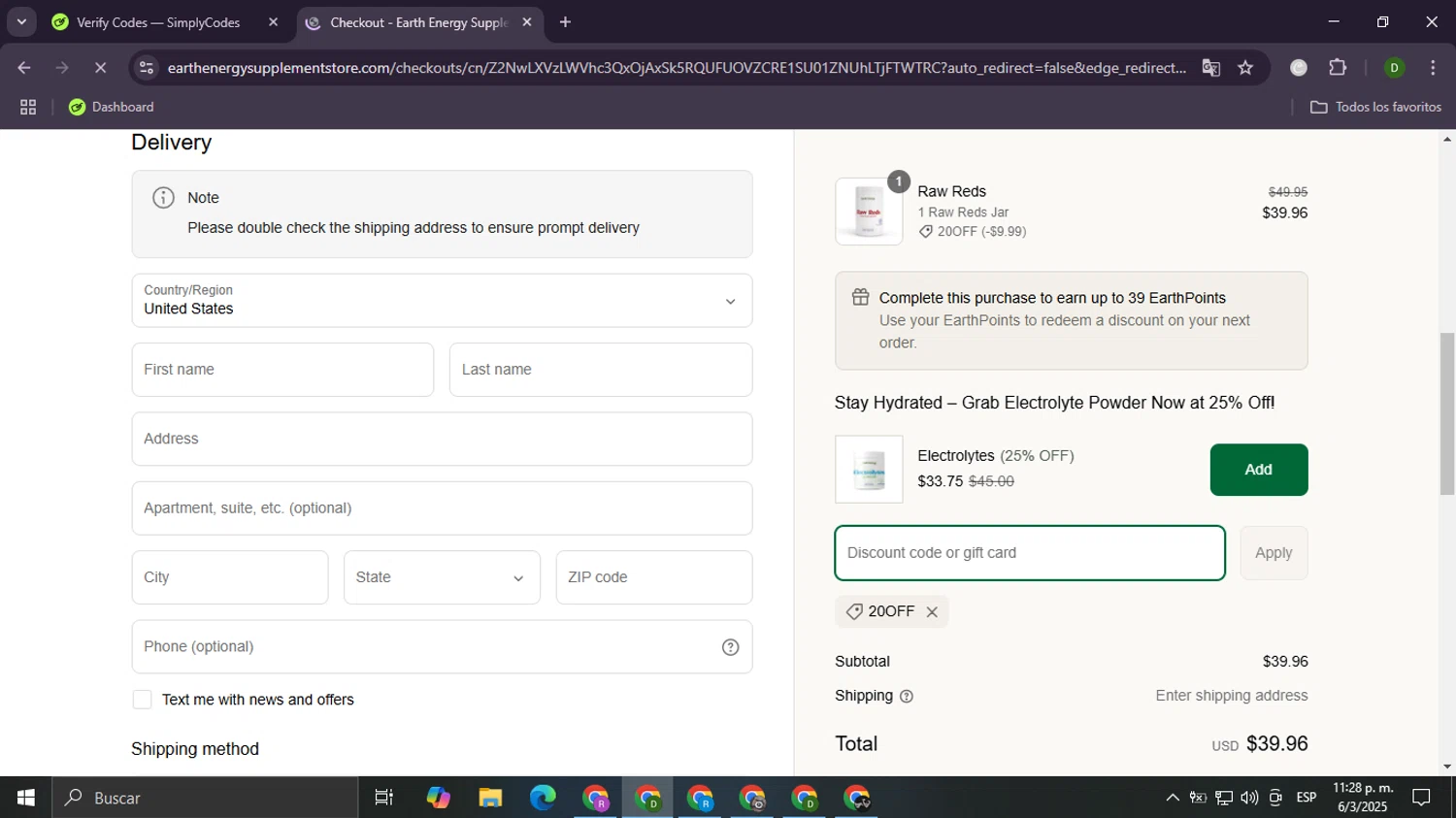The image size is (1456, 818).
Task: Click the EarthPoints gift icon
Action: (x=860, y=298)
